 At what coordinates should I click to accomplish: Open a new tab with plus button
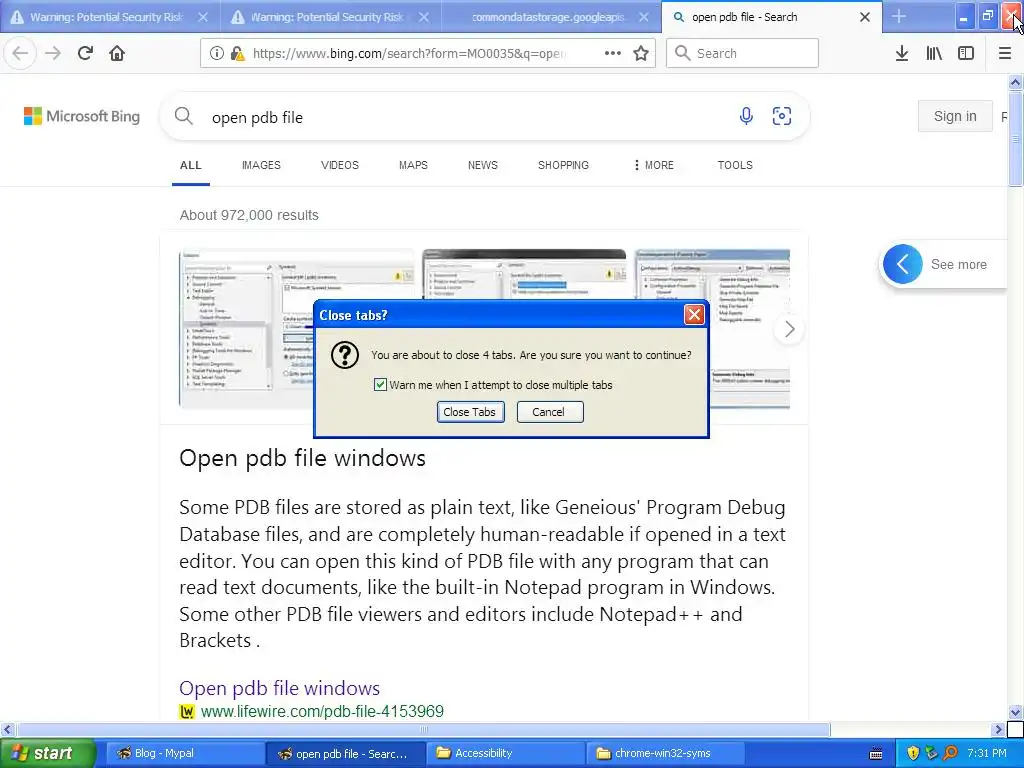899,17
